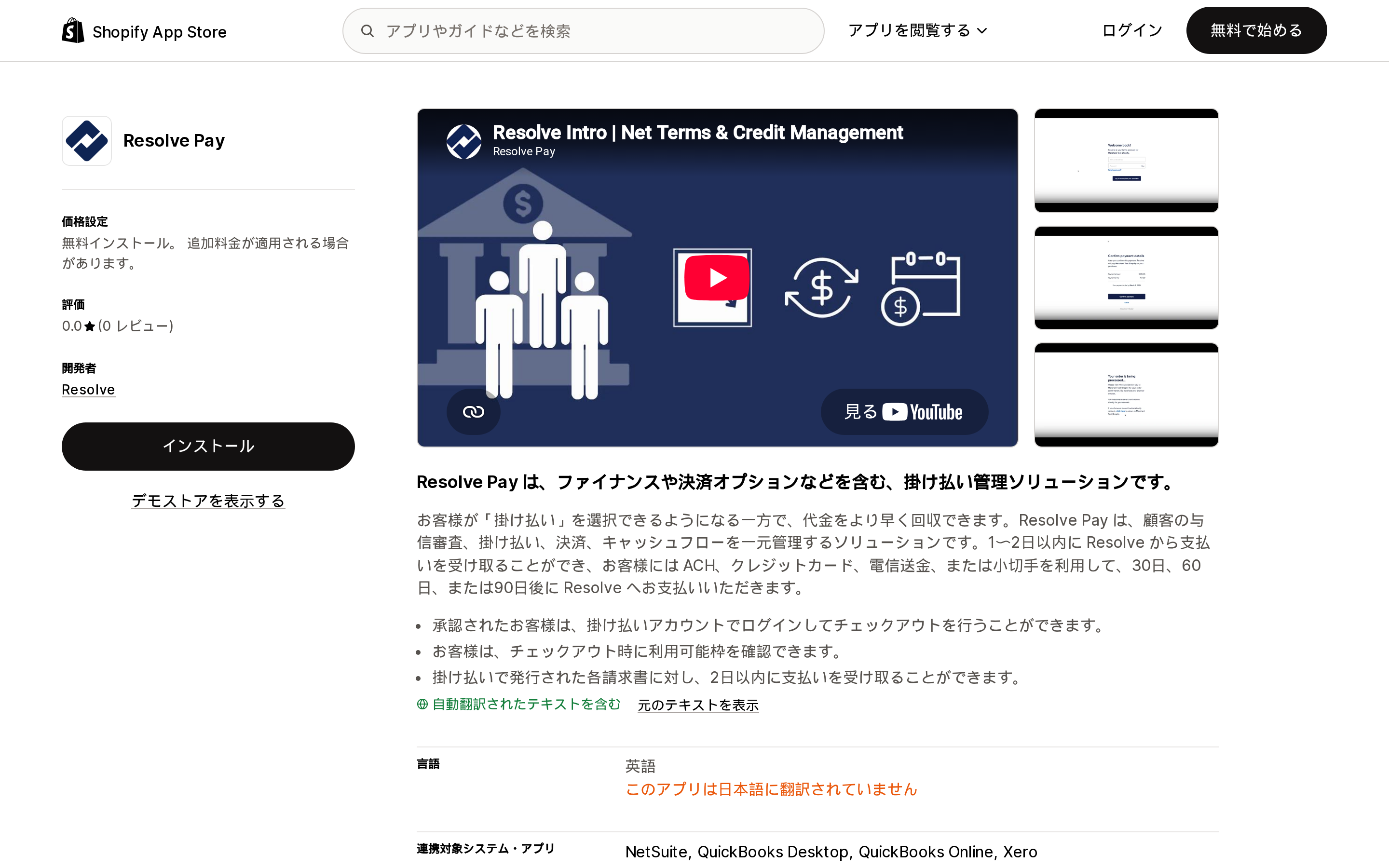Viewport: 1389px width, 868px height.
Task: Click 価格設定 heading
Action: point(85,222)
